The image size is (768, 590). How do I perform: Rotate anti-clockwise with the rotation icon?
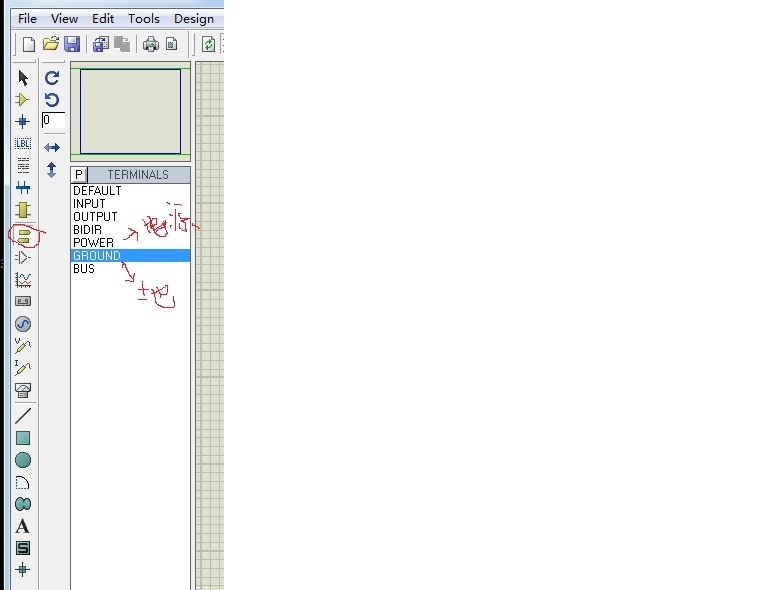coord(52,100)
